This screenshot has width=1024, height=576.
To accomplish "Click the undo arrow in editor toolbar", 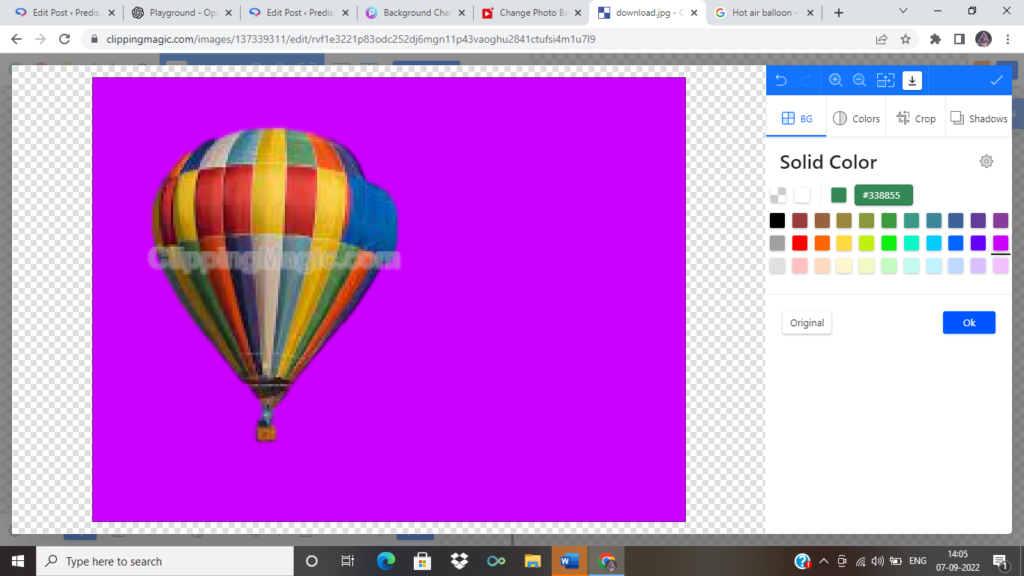I will tap(781, 80).
